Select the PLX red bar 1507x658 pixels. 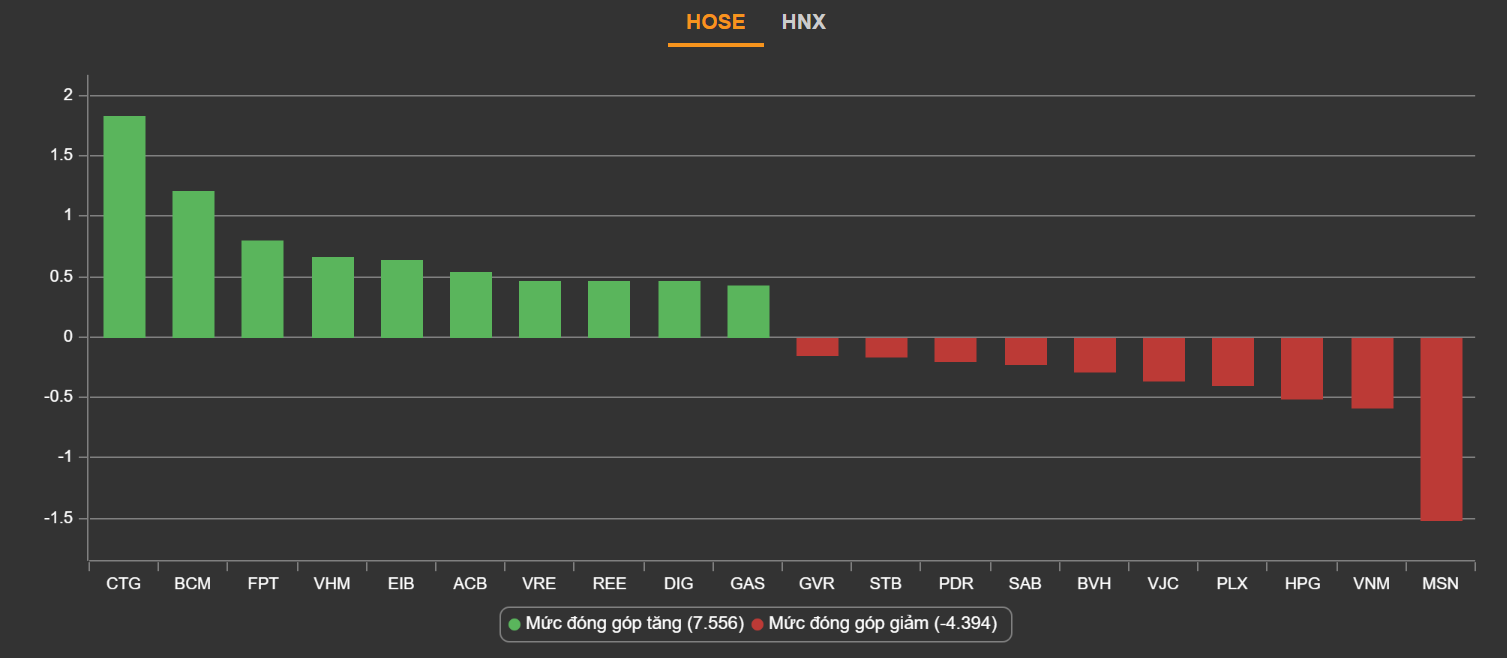pyautogui.click(x=1232, y=362)
